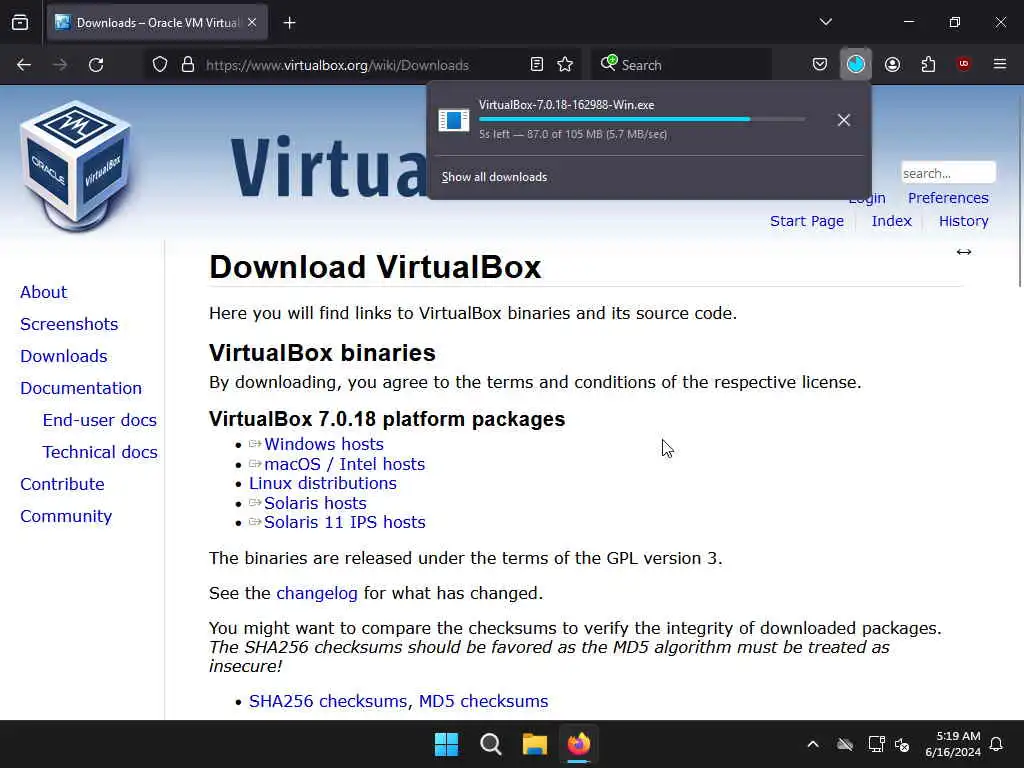Download Solaris 11 IPS hosts package
The image size is (1024, 768).
point(344,522)
